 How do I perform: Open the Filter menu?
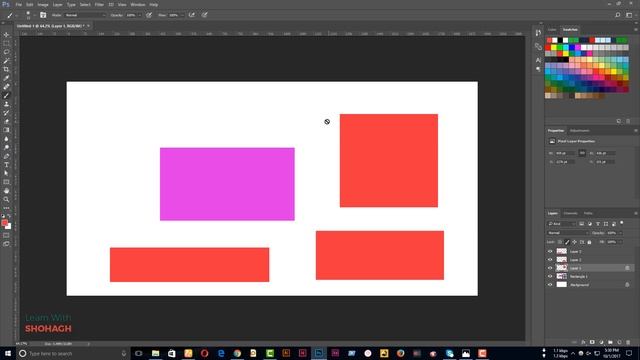click(99, 4)
